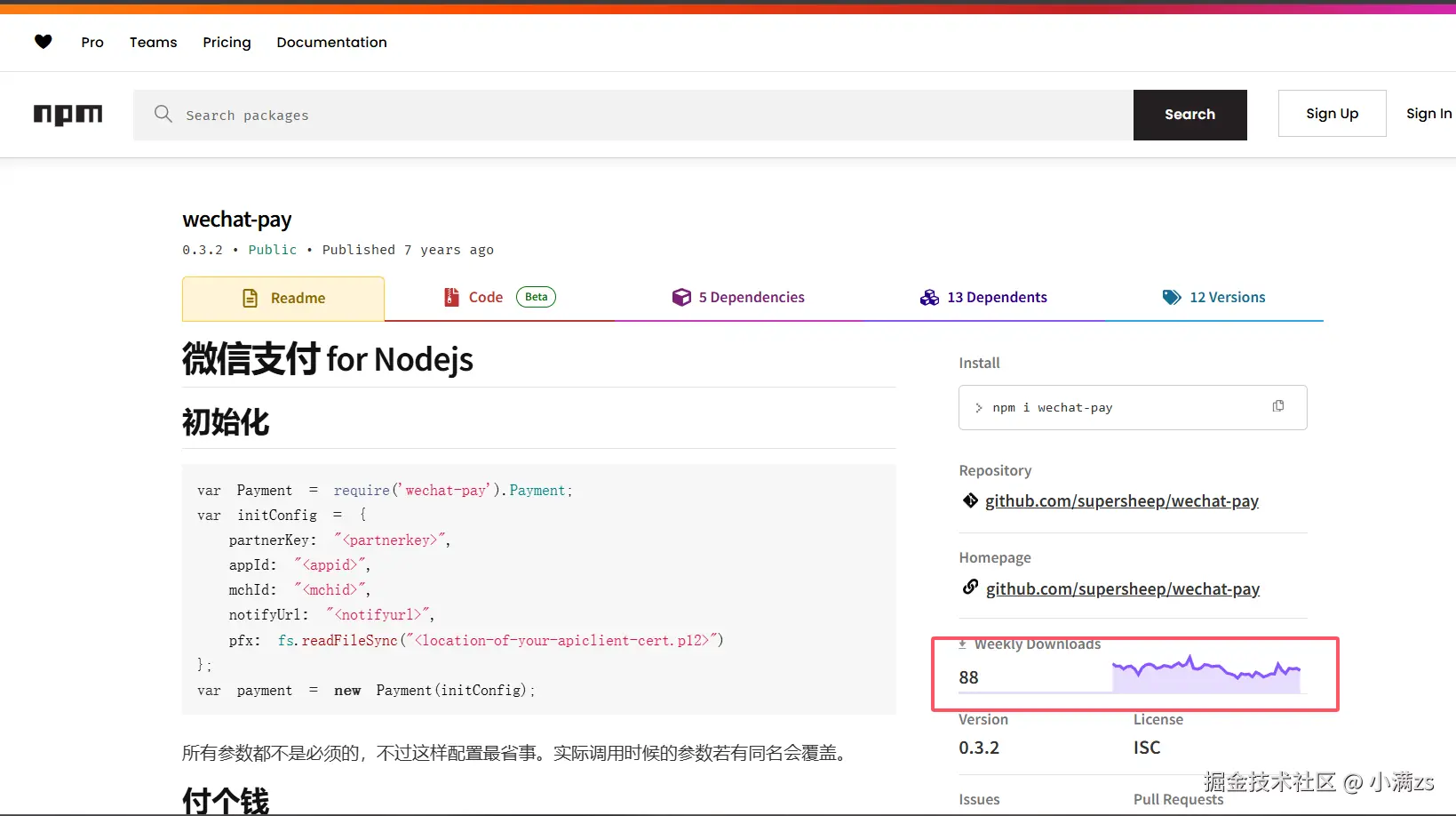Click the Sign Up button

1333,114
